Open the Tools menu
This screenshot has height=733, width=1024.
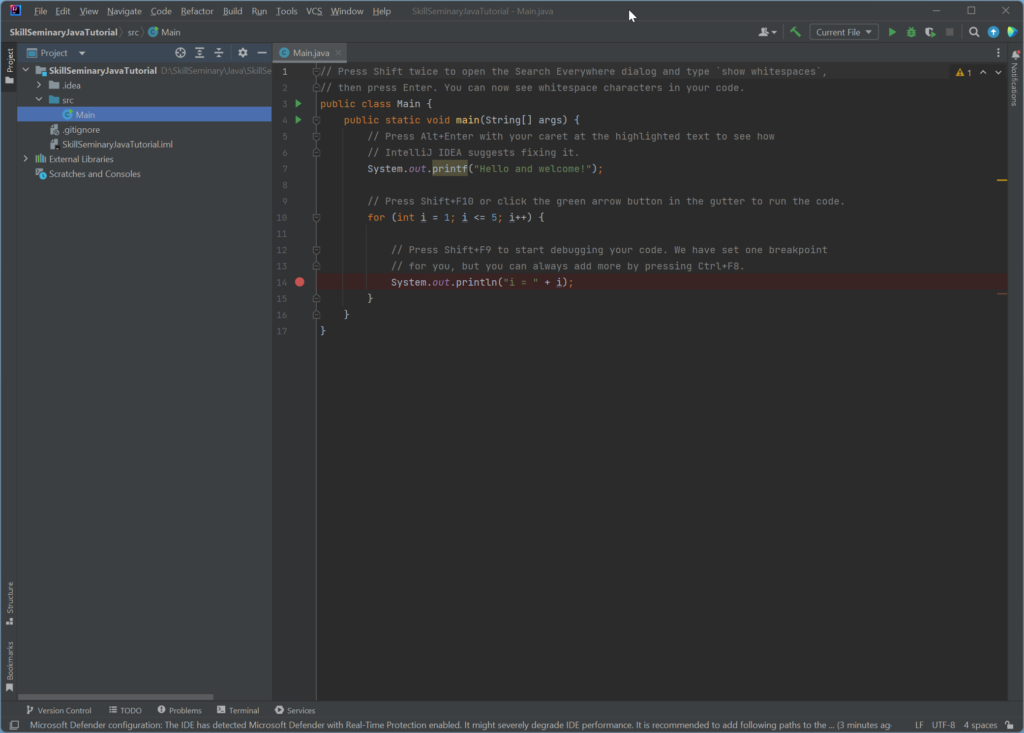tap(286, 11)
